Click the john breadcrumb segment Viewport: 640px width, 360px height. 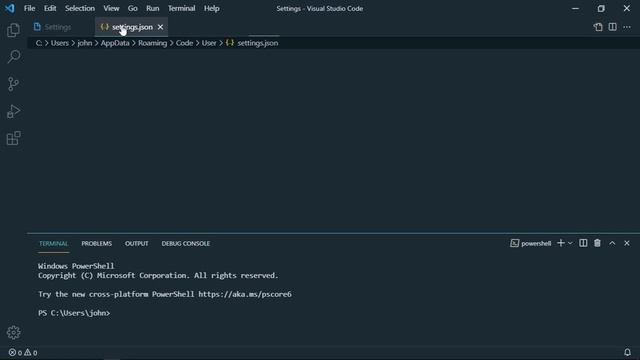click(85, 43)
